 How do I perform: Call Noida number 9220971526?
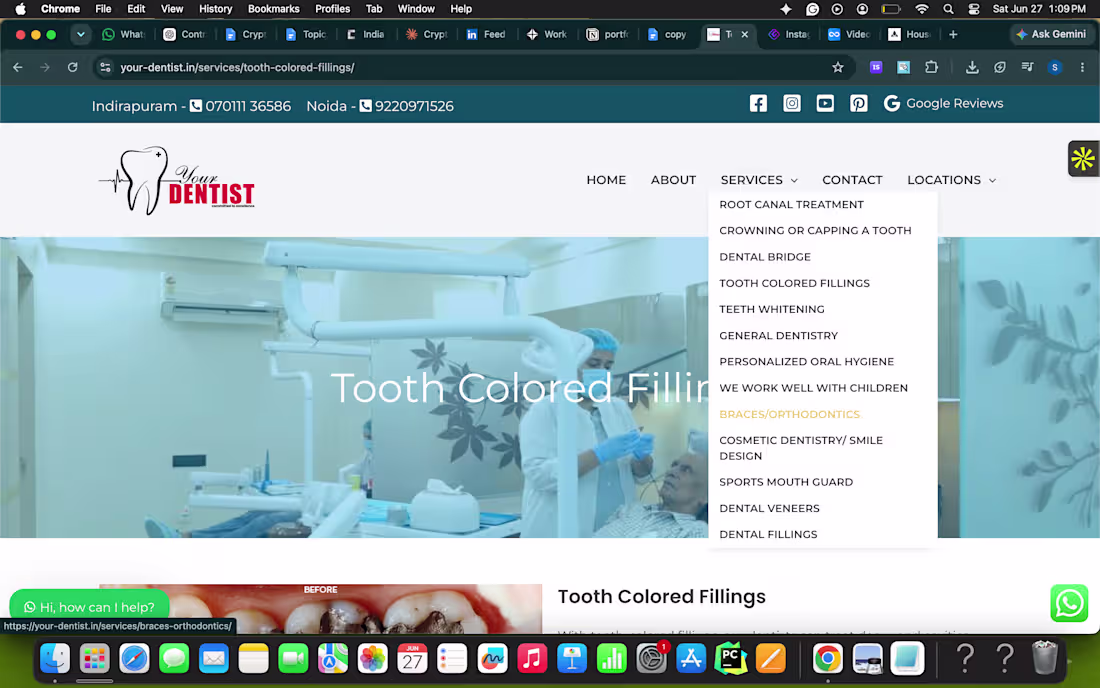(x=406, y=106)
